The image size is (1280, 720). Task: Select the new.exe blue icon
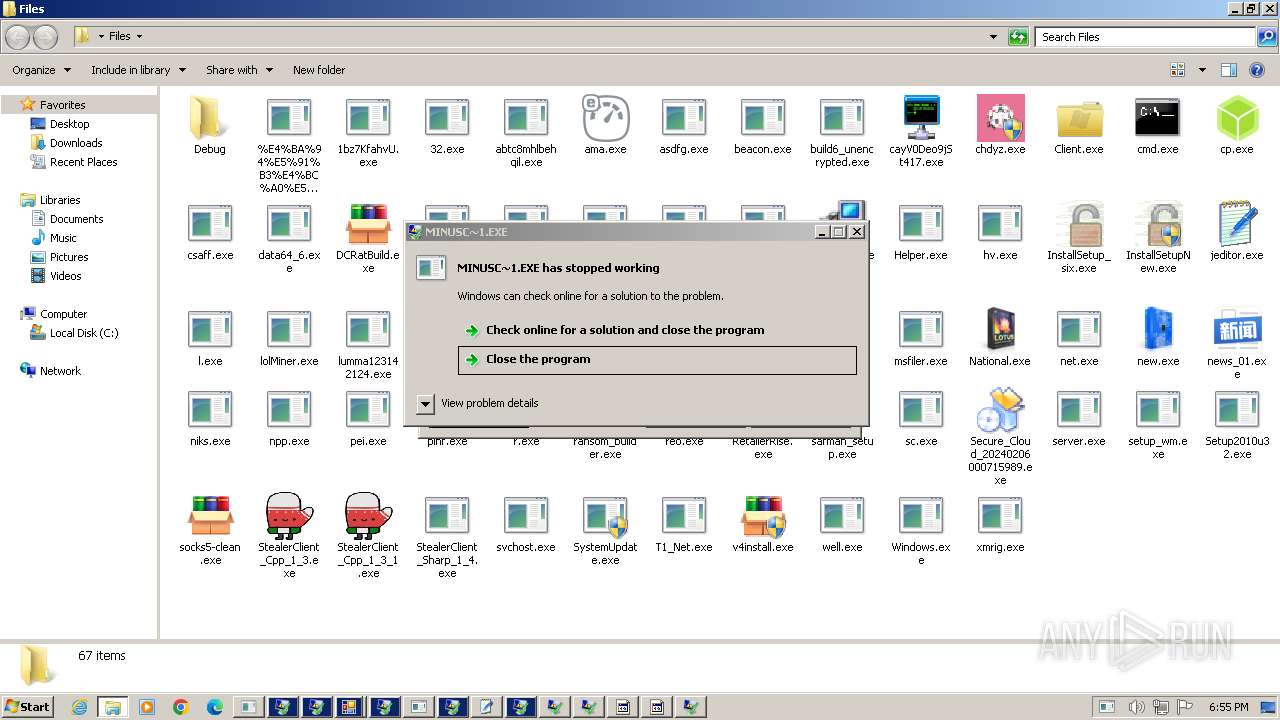click(1158, 330)
